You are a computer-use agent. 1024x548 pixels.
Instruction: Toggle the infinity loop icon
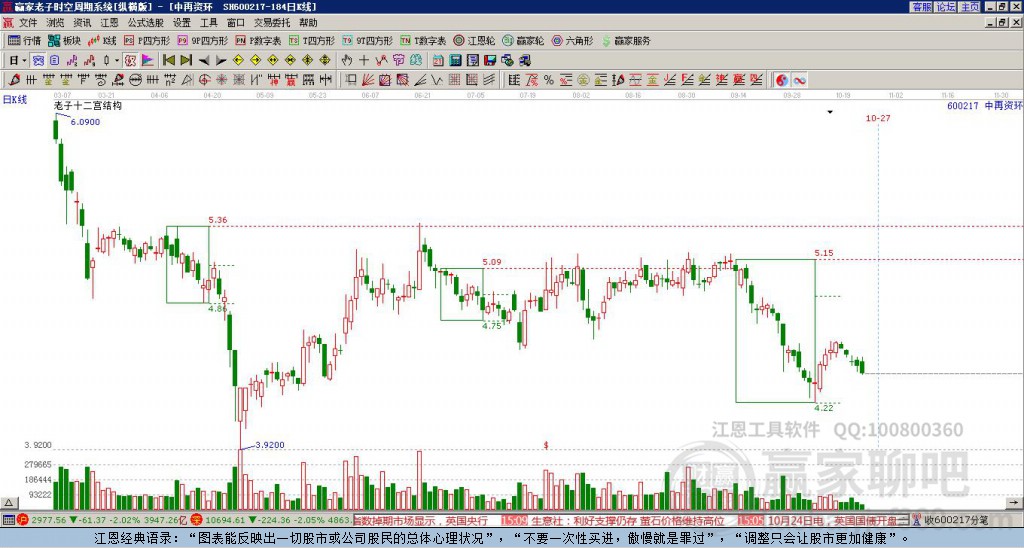pos(799,80)
